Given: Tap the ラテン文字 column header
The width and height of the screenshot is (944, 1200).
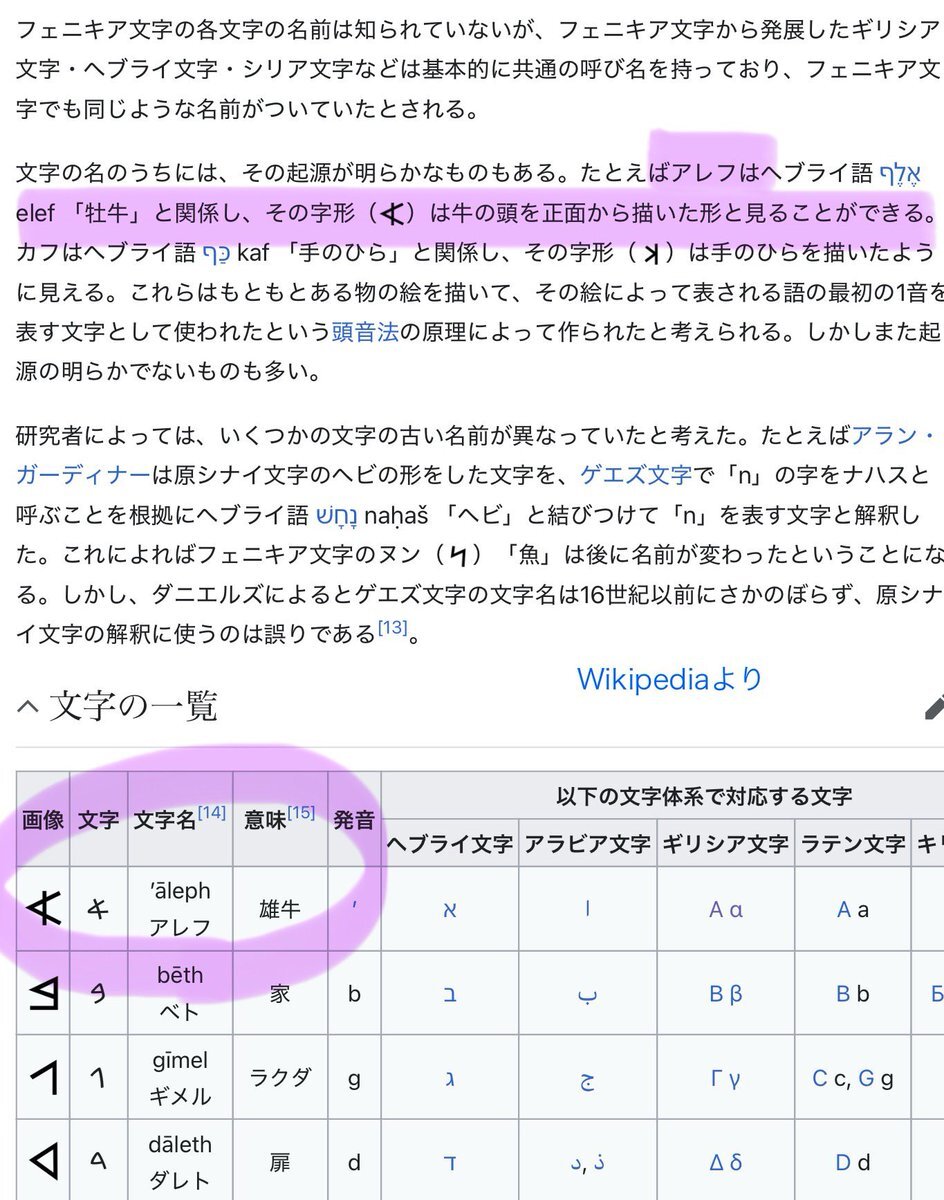Looking at the screenshot, I should coord(852,844).
